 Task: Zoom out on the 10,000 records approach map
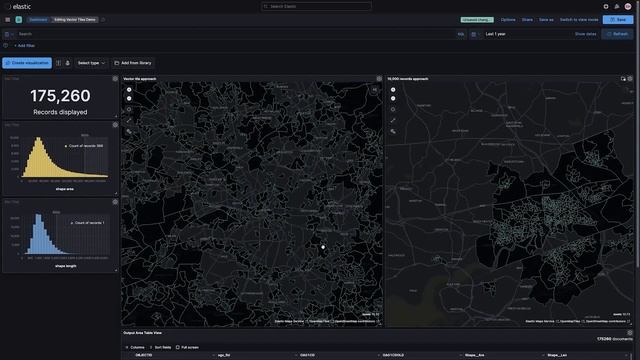click(393, 98)
